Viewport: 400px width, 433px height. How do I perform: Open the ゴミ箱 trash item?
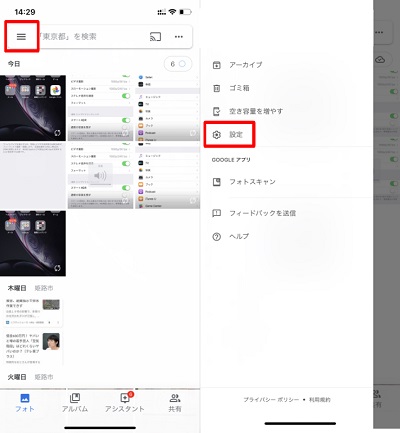click(x=231, y=88)
